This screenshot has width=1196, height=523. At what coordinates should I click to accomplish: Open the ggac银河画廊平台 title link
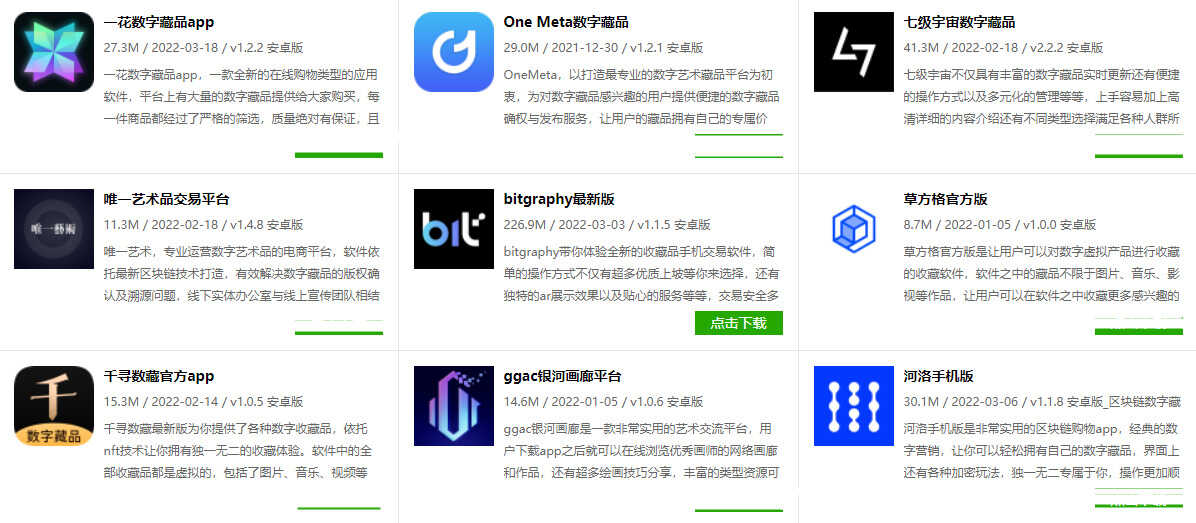[562, 376]
